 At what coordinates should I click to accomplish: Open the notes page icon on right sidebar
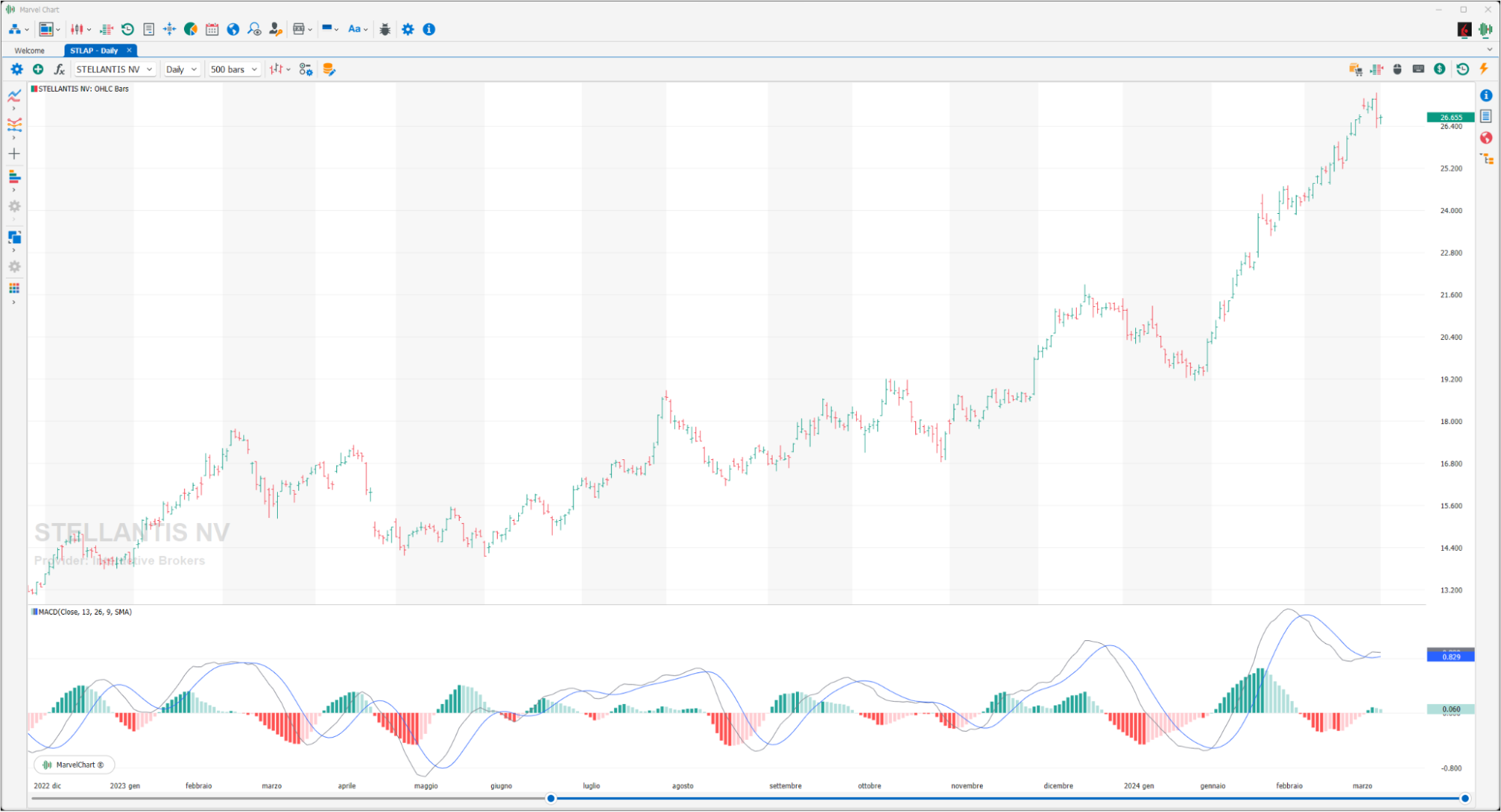pos(1486,116)
